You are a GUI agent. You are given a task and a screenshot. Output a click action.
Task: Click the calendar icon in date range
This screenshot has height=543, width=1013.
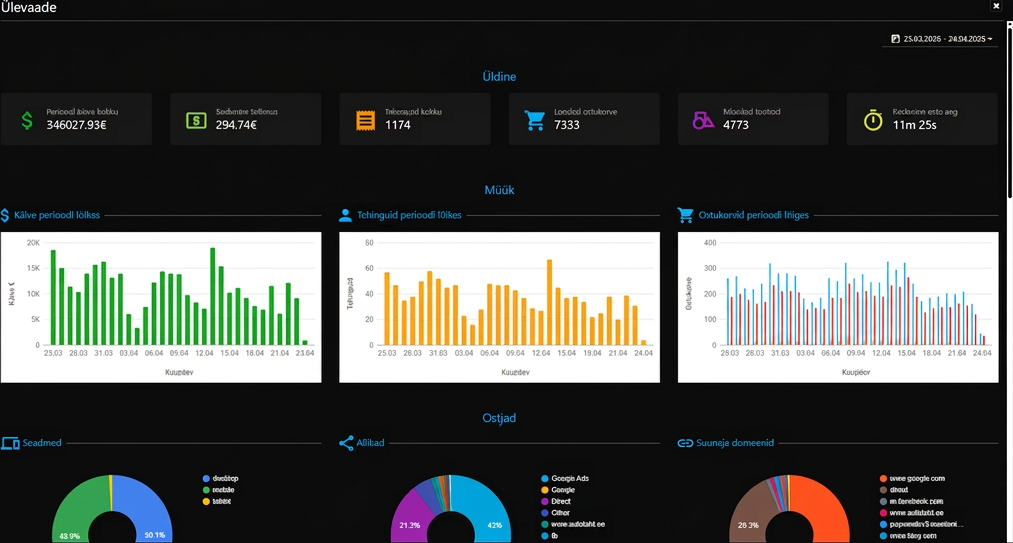[x=895, y=39]
